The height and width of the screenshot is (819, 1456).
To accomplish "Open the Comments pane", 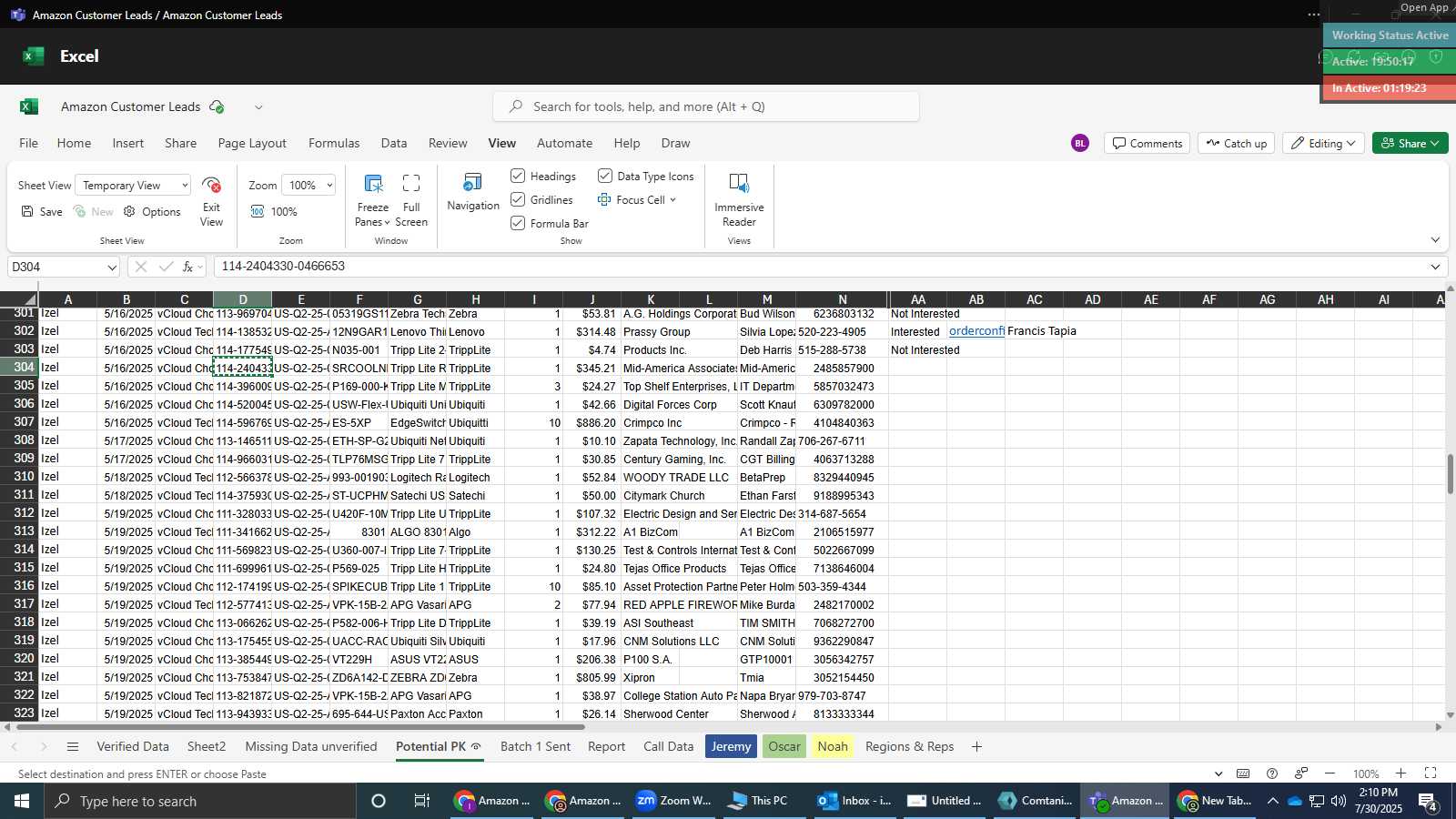I will pyautogui.click(x=1148, y=143).
